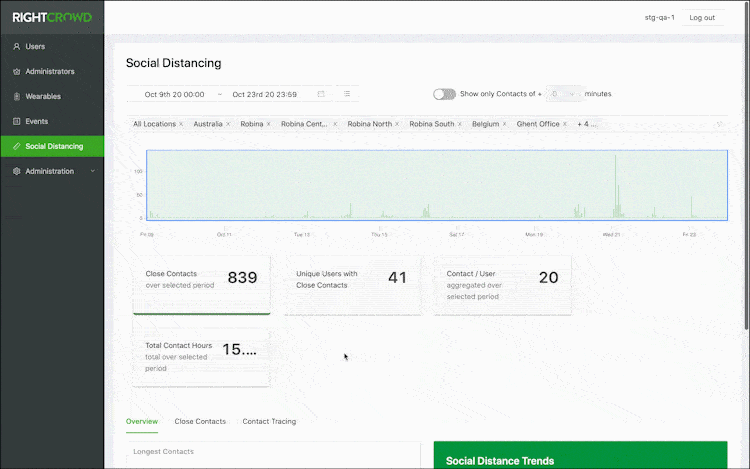
Task: Edit the start date Oct 9th 20 00:00
Action: pos(174,94)
